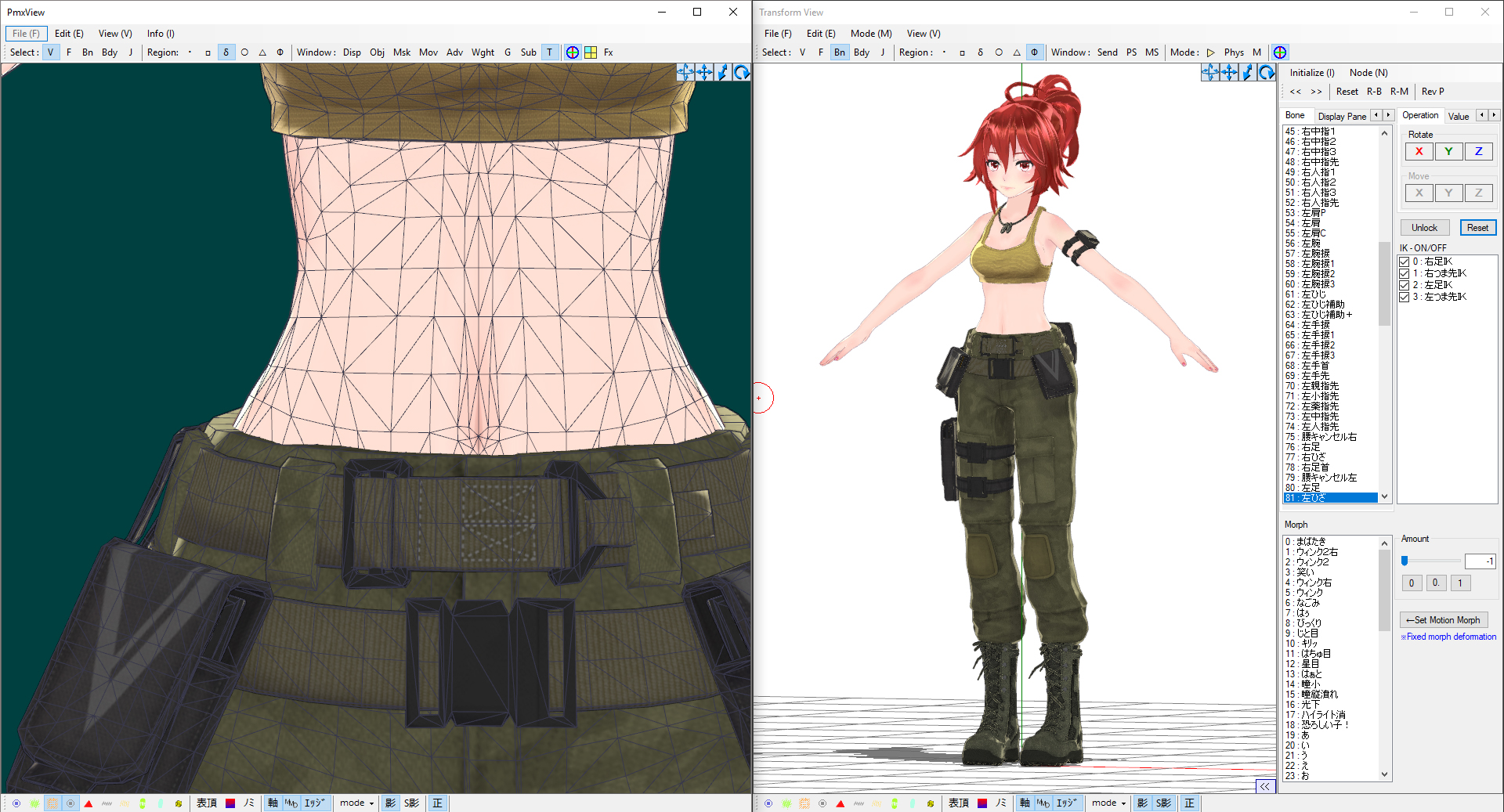Select the square region shape in Transform View
The image size is (1504, 812).
[962, 52]
